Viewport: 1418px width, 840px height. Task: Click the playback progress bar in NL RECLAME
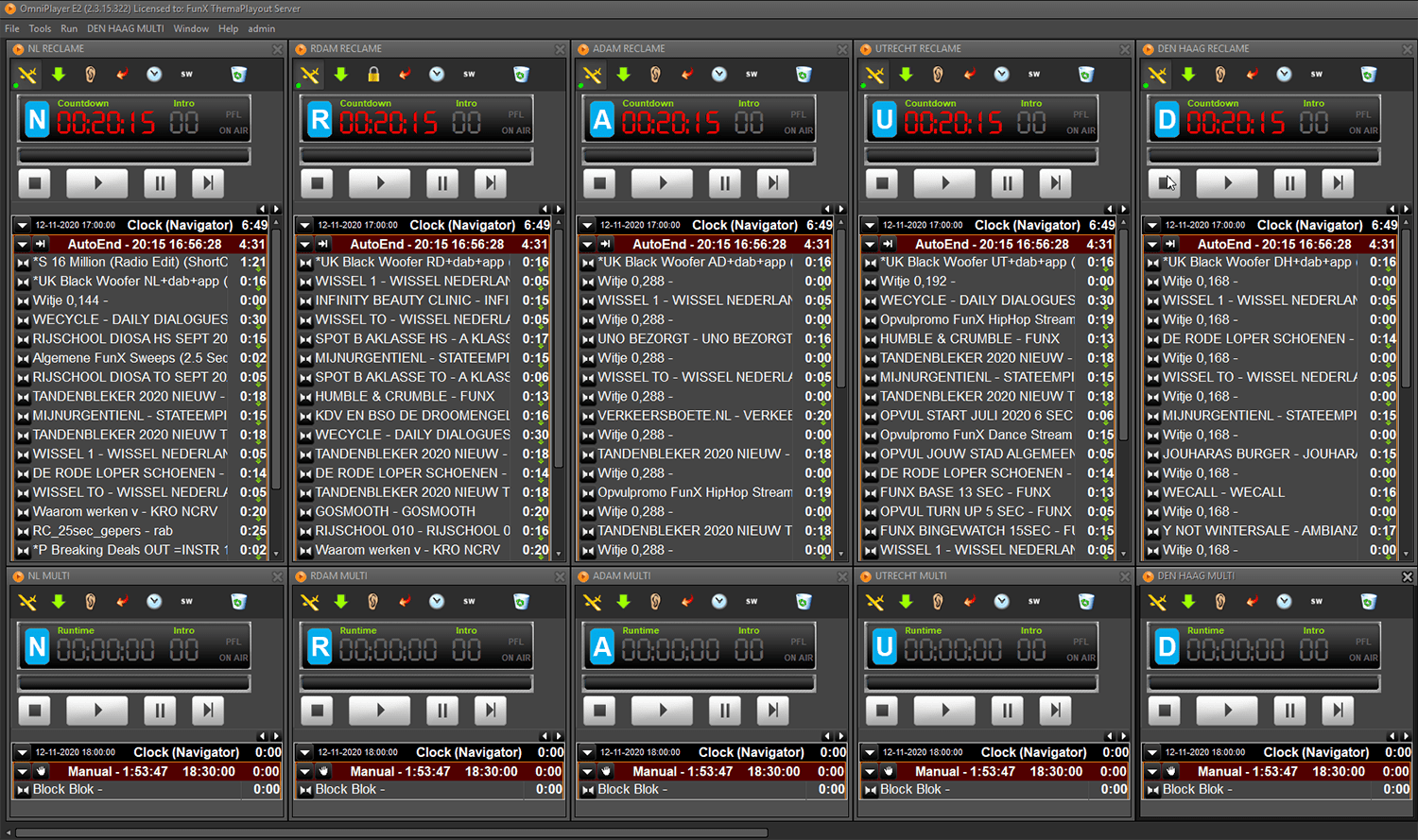[x=134, y=155]
